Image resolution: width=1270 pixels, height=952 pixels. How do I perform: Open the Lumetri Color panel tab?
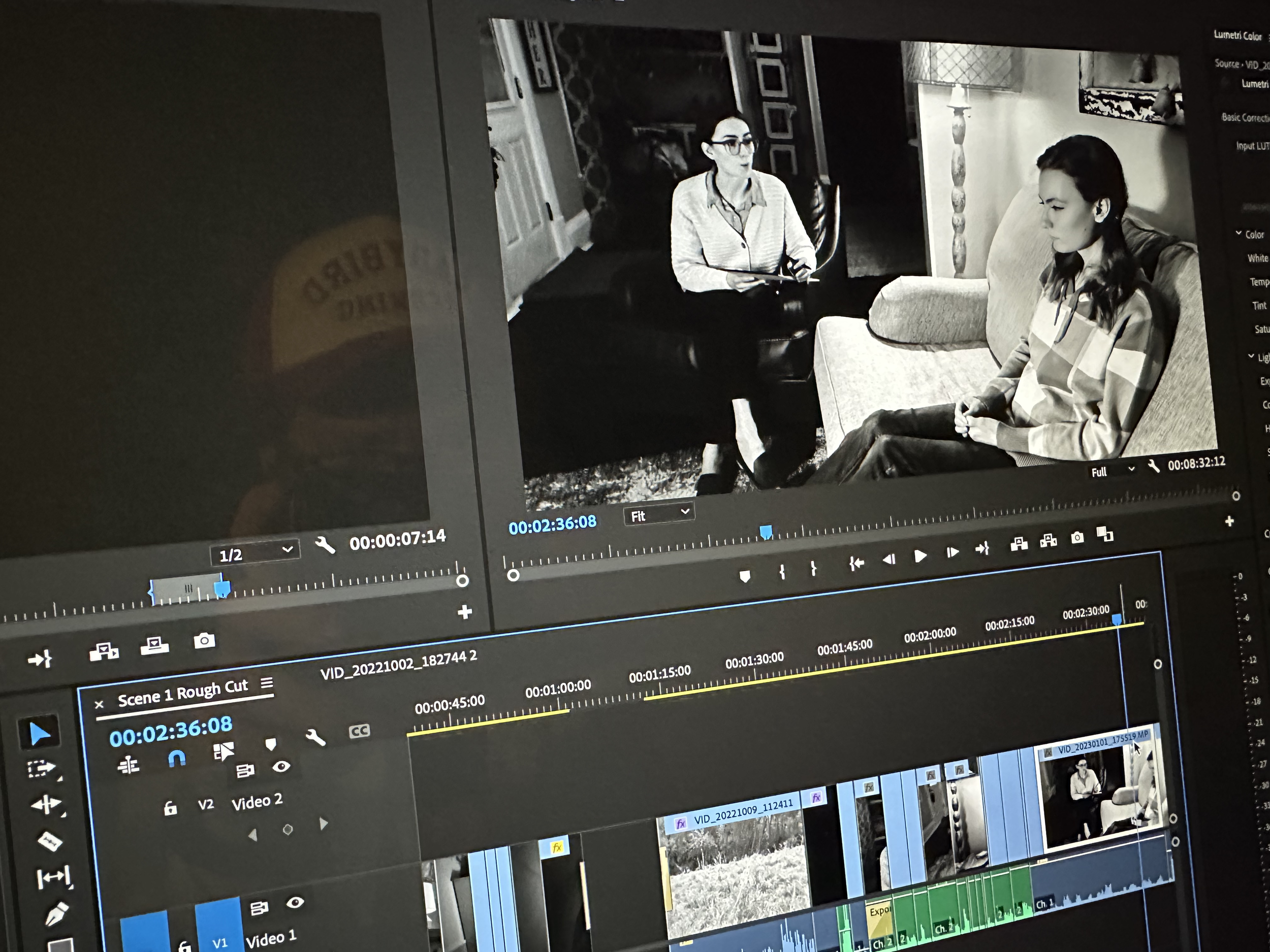pyautogui.click(x=1239, y=36)
